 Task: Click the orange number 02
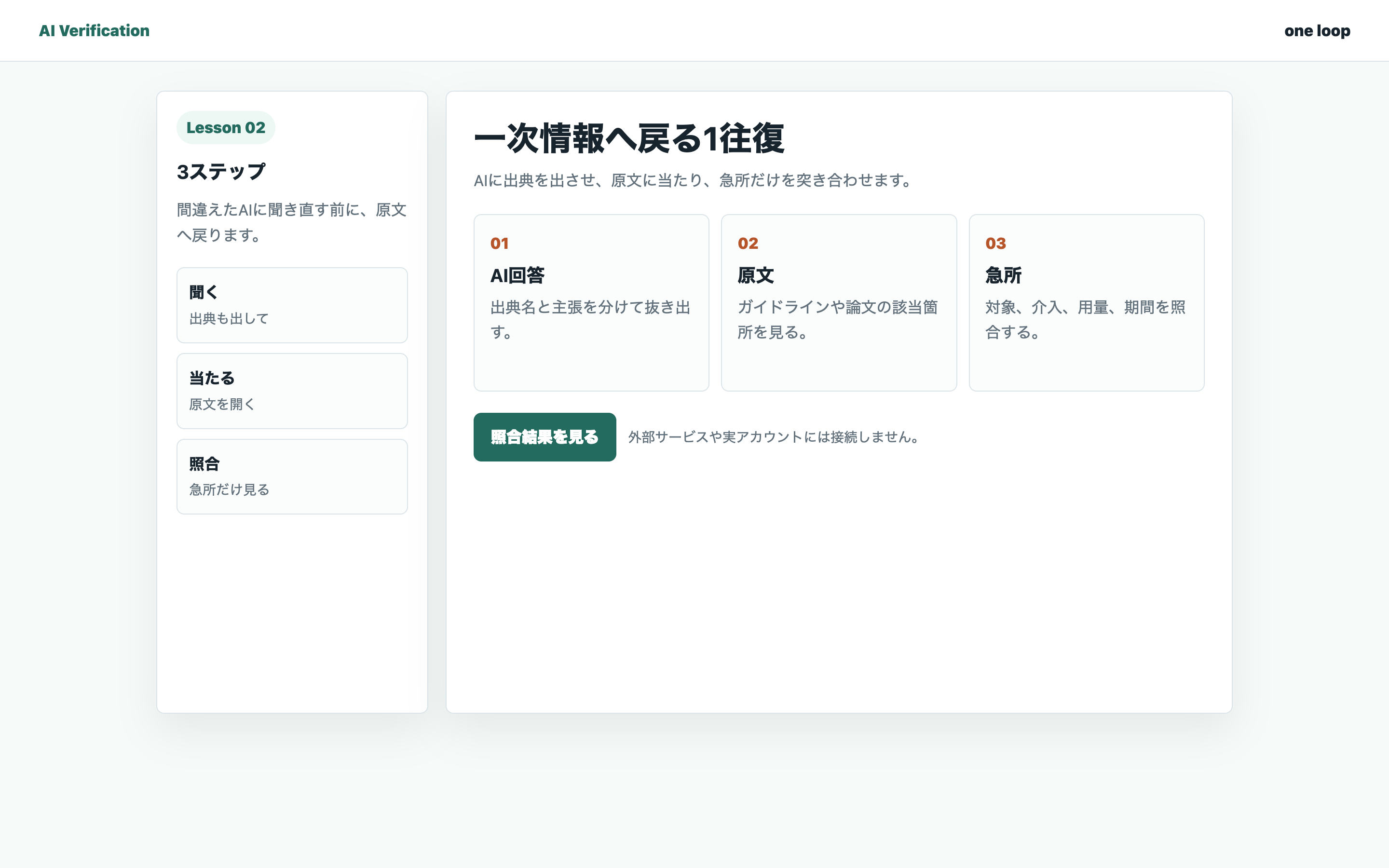tap(748, 244)
